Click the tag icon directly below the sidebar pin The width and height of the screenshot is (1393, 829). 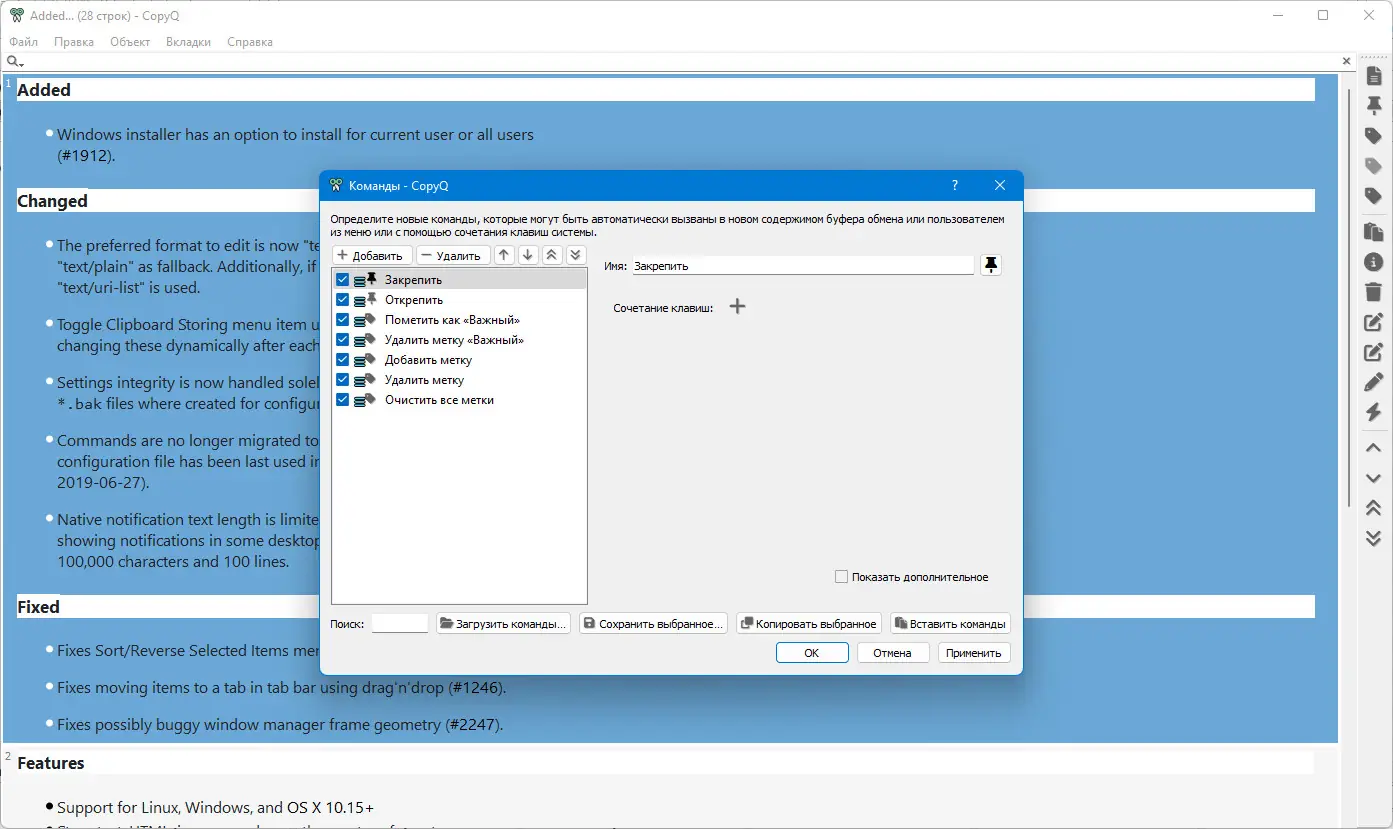click(1373, 136)
